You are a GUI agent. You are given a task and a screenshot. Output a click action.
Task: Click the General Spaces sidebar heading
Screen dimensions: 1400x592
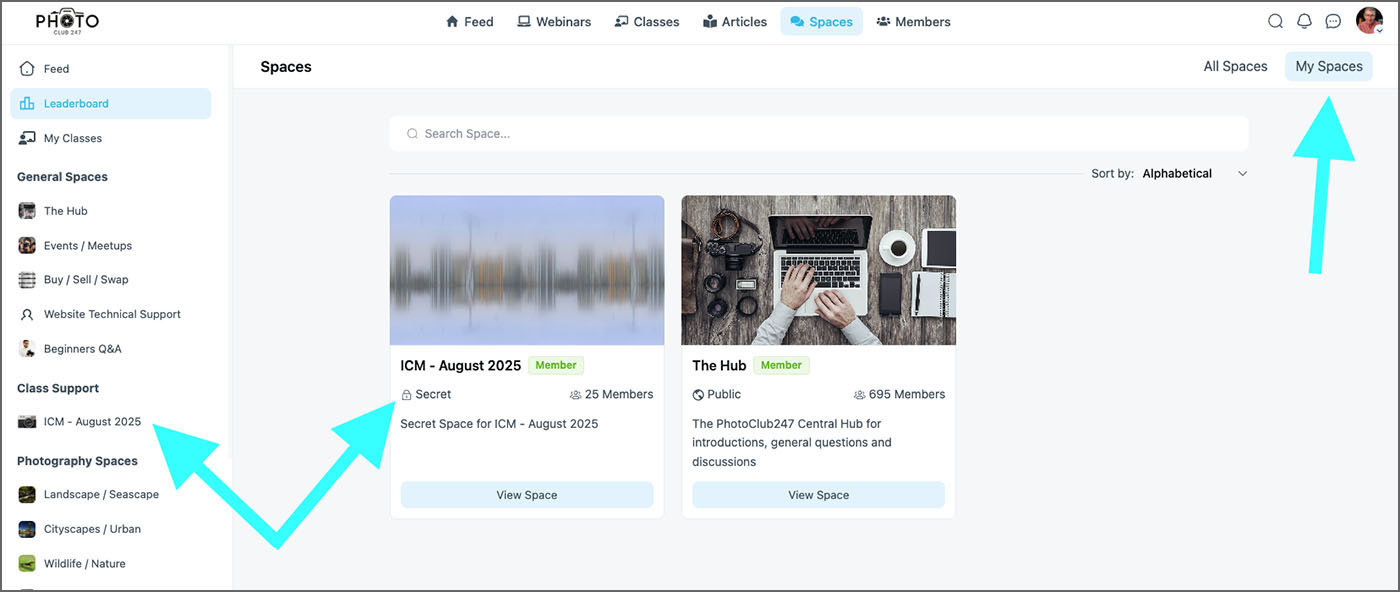[x=62, y=177]
